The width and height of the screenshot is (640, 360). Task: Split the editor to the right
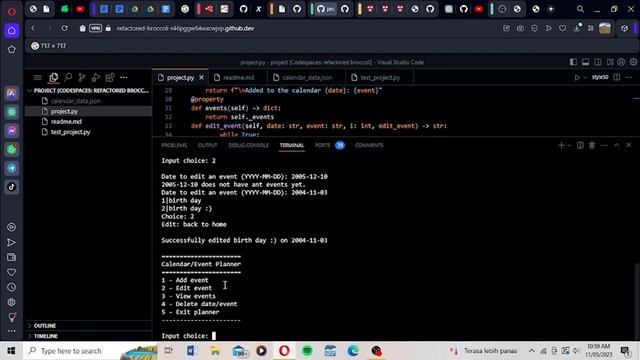click(x=617, y=77)
